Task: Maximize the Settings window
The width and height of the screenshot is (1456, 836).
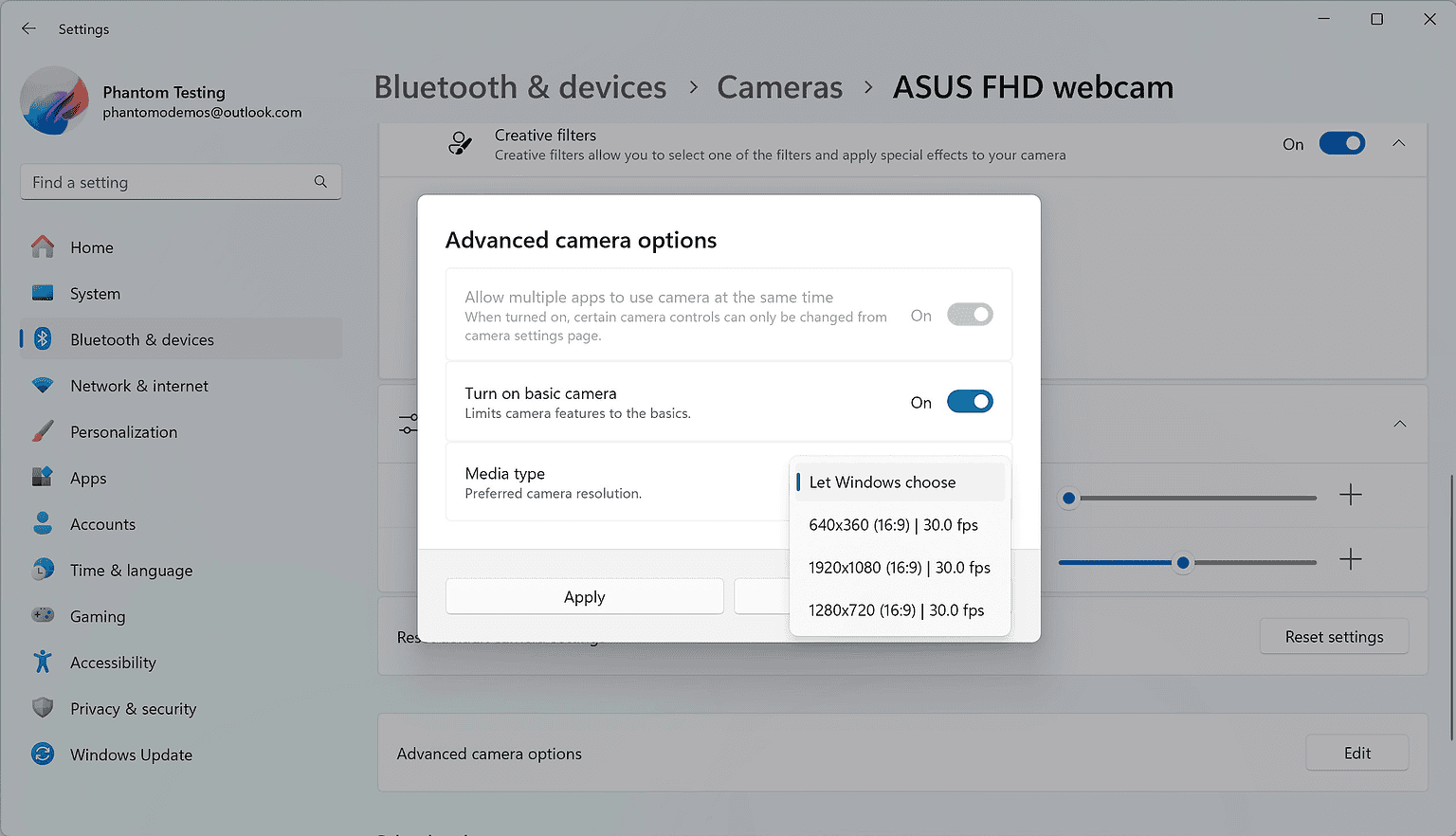Action: pyautogui.click(x=1376, y=19)
